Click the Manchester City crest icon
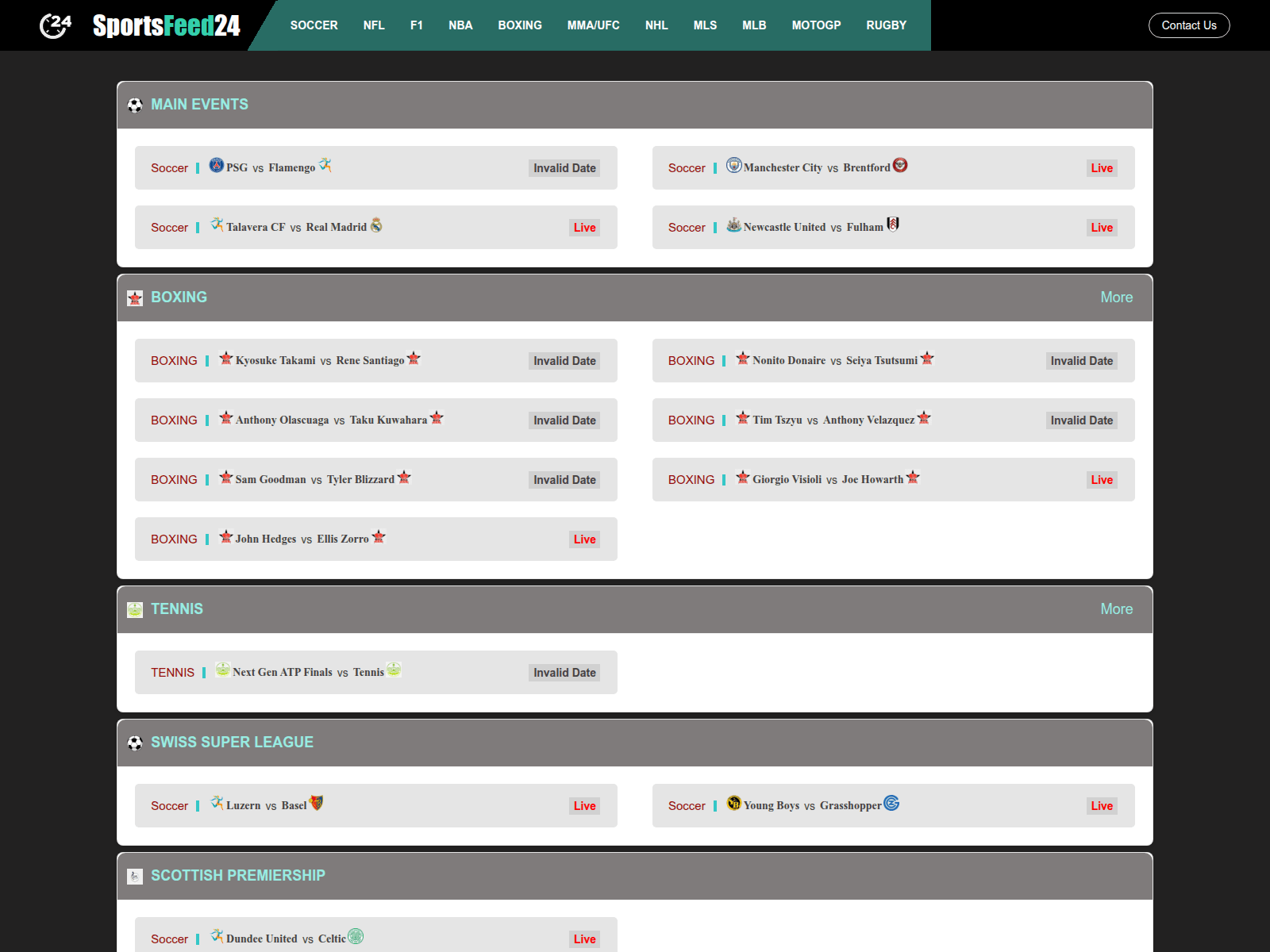 pyautogui.click(x=733, y=165)
